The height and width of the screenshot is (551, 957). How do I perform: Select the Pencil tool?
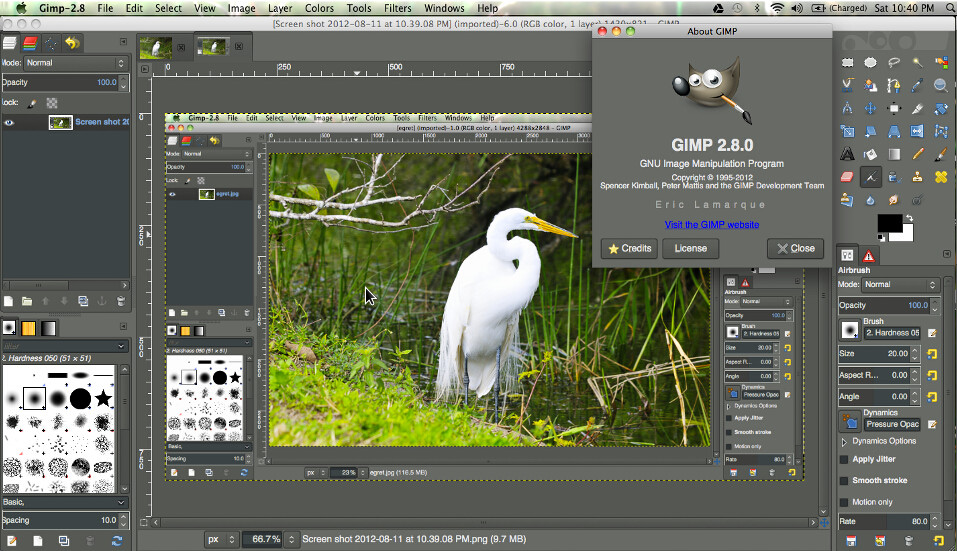click(917, 154)
